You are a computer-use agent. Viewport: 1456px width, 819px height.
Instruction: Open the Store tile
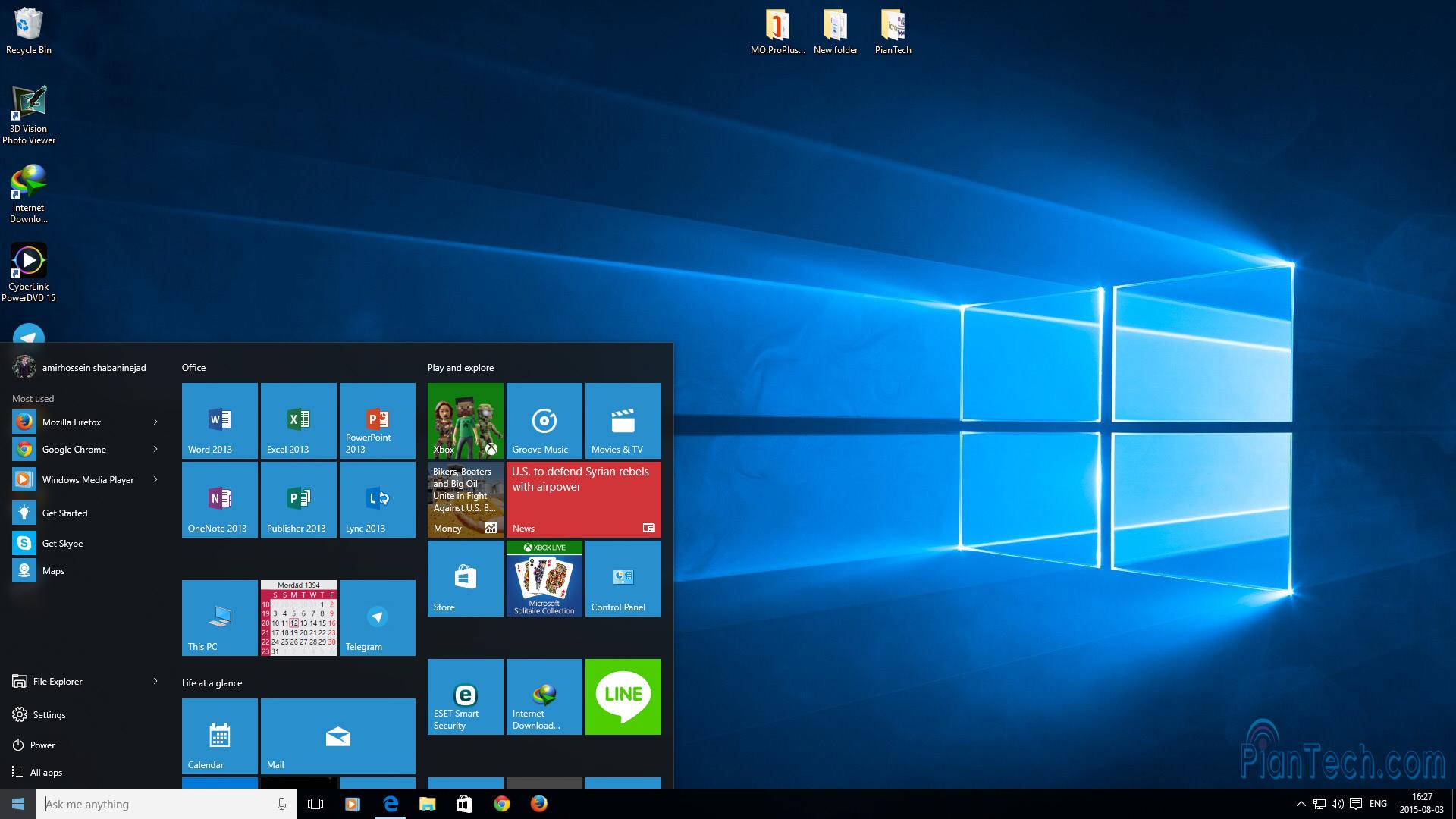[466, 579]
